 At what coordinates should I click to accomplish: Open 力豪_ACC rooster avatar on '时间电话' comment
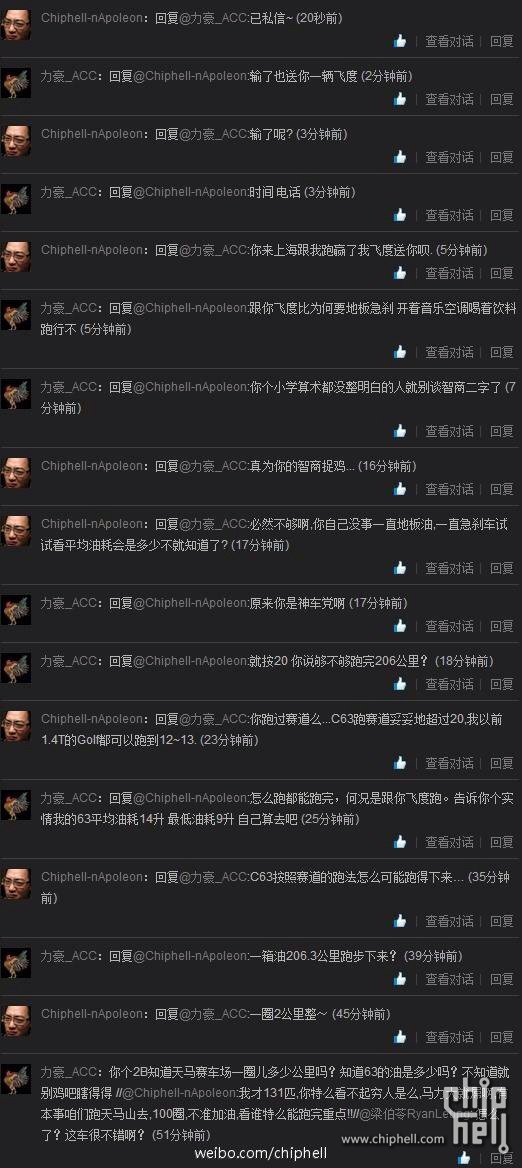(x=16, y=199)
